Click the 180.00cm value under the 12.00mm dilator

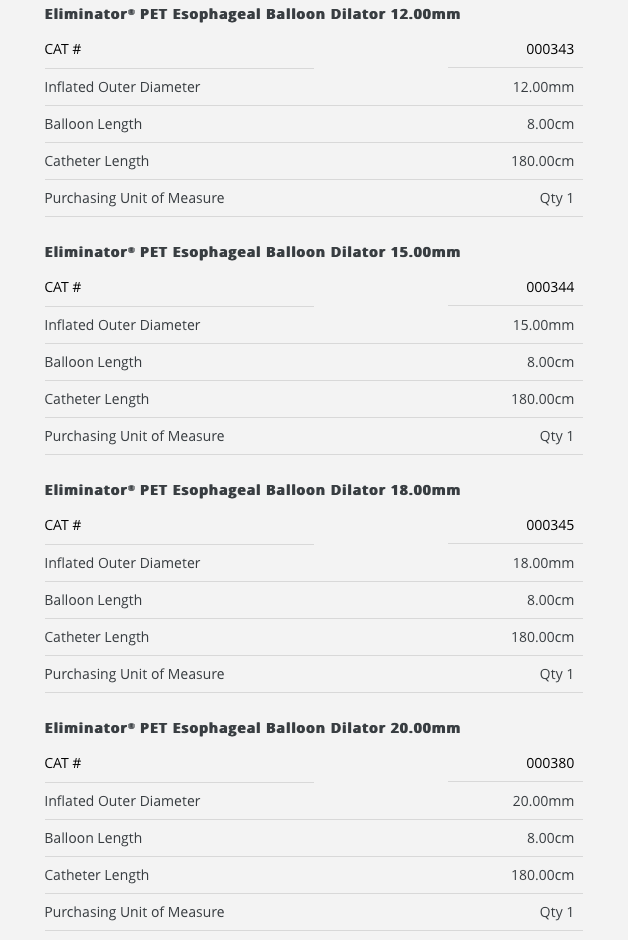(x=542, y=161)
